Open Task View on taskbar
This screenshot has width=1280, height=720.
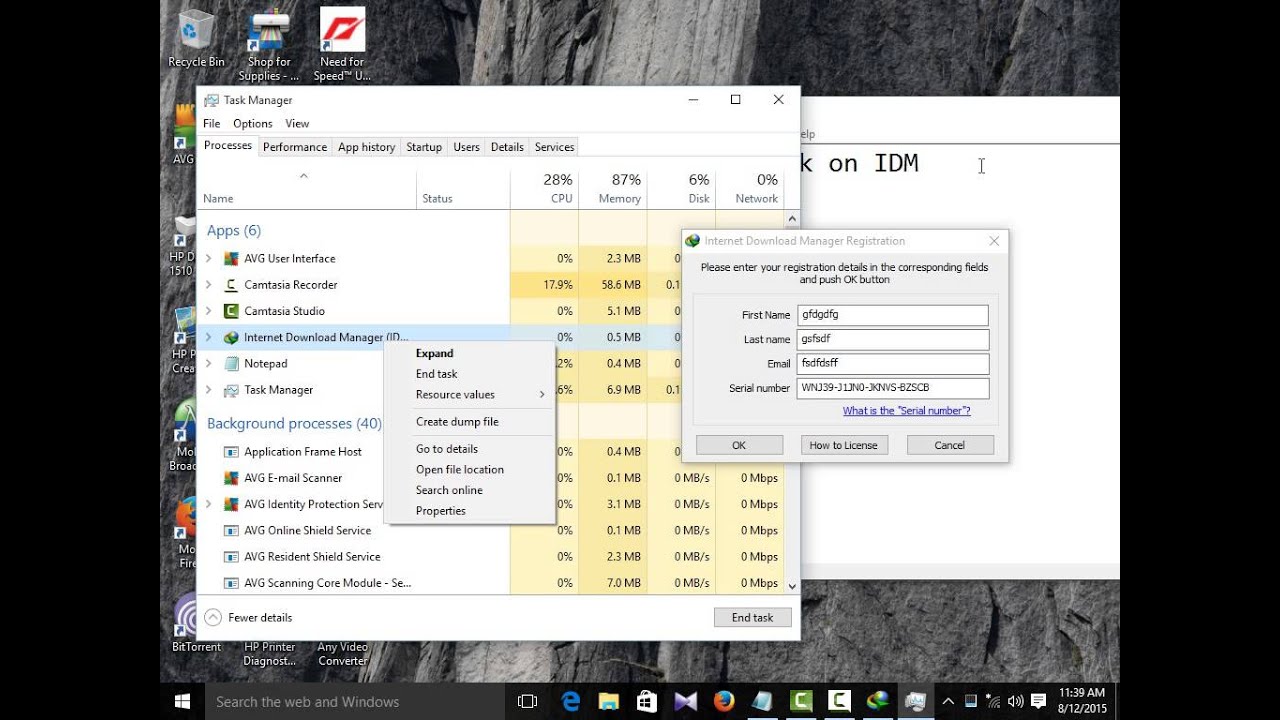[527, 702]
